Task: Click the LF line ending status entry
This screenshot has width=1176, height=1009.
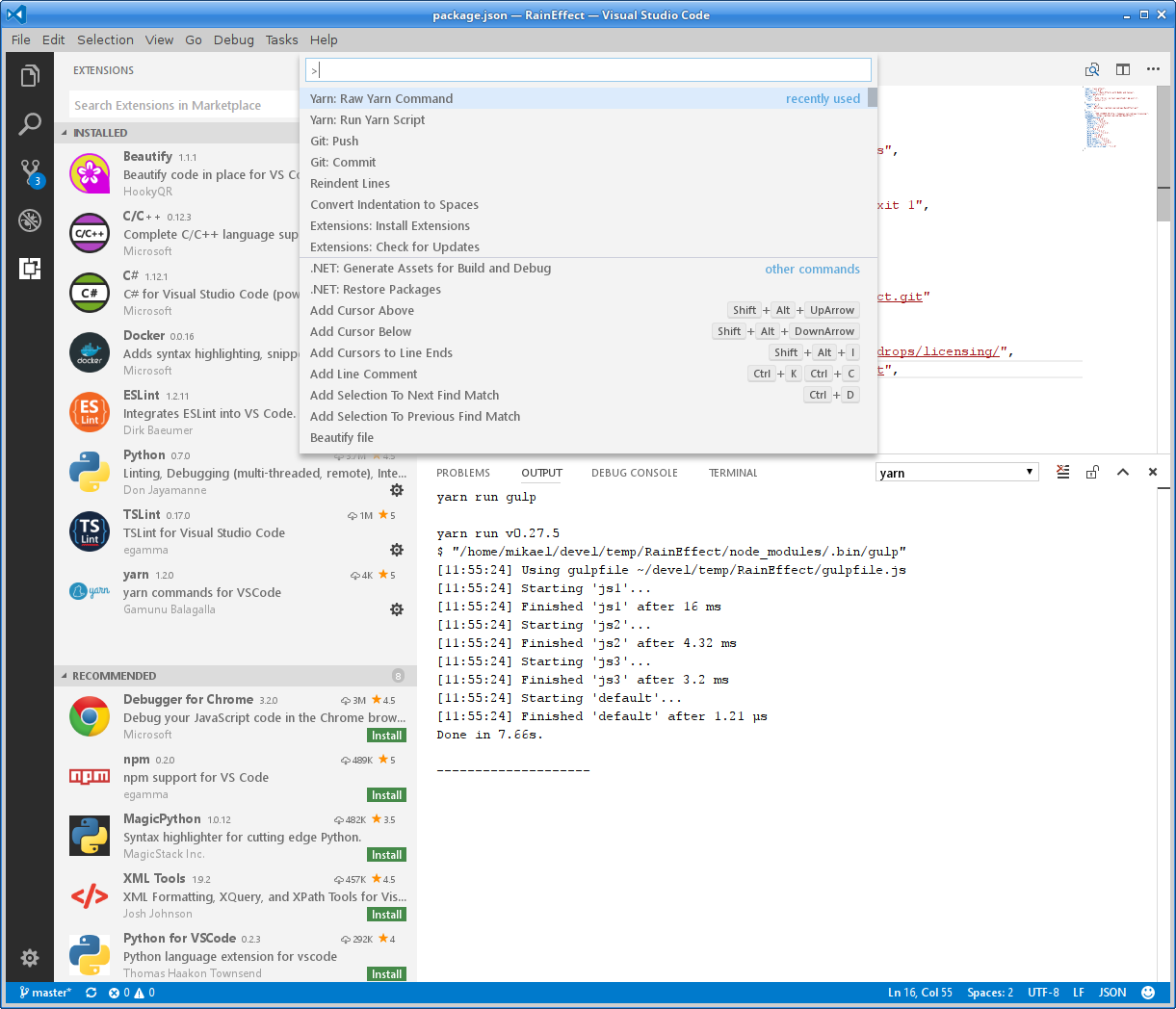Action: [1079, 993]
